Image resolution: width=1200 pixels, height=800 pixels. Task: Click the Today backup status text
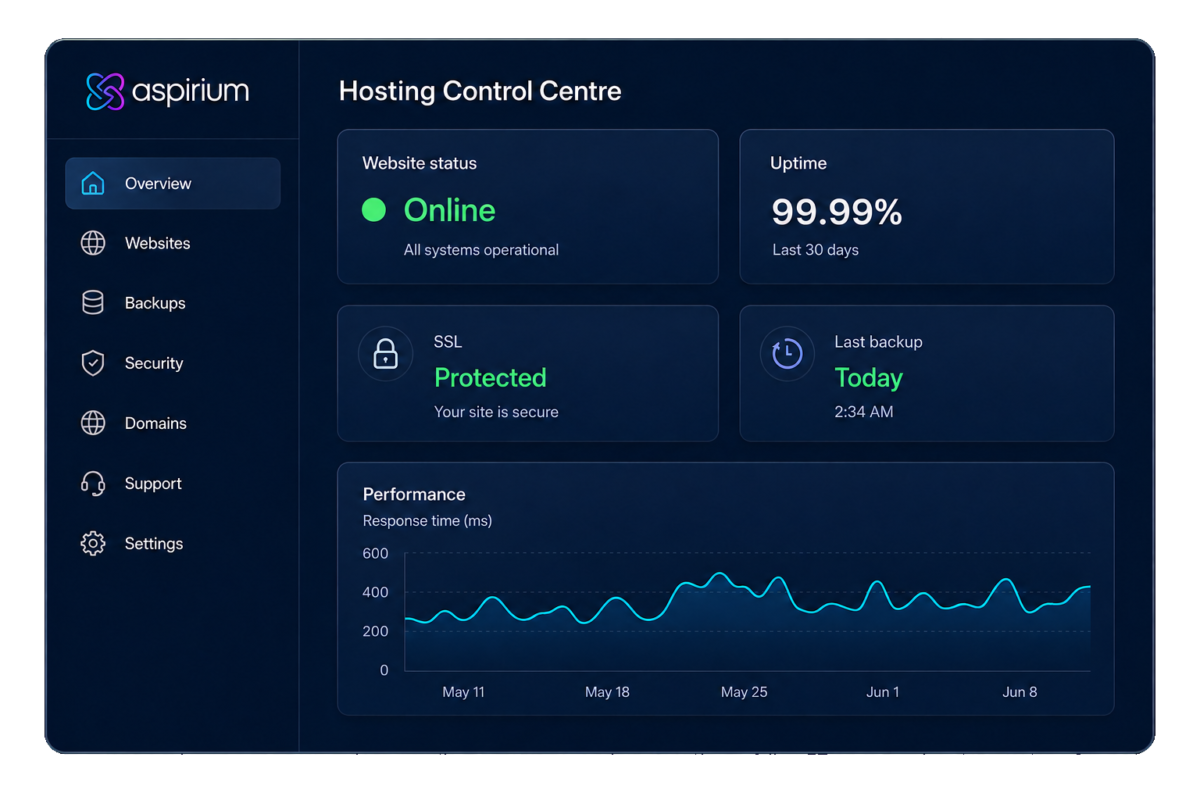pos(869,378)
